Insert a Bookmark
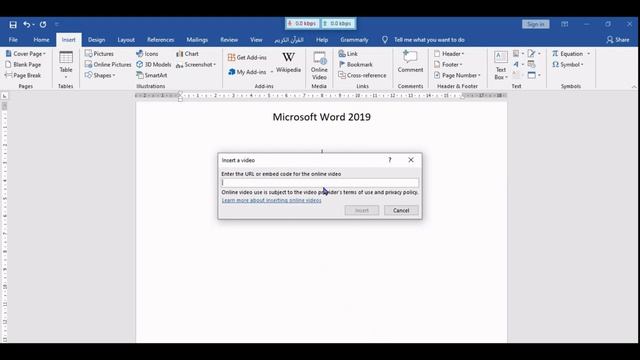640x360 pixels. click(356, 64)
